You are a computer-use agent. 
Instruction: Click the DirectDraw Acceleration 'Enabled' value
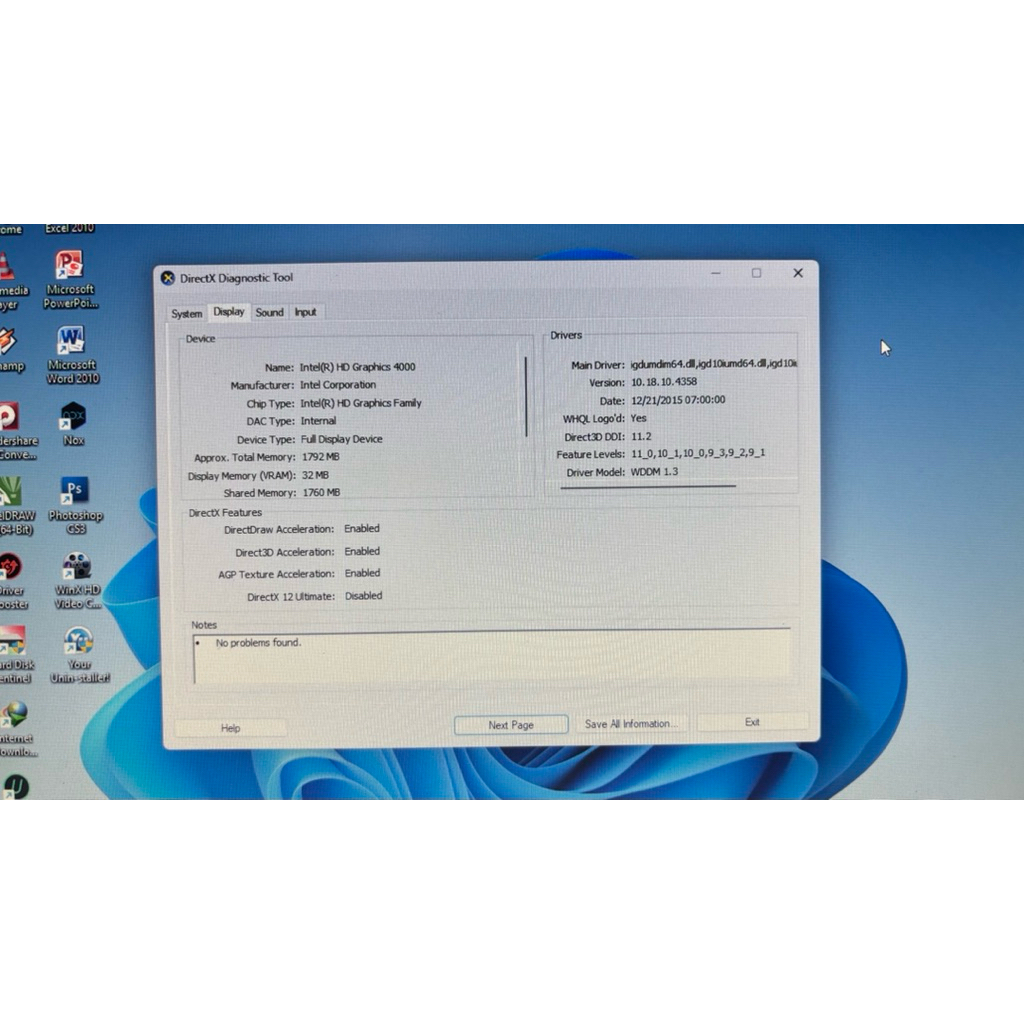361,528
